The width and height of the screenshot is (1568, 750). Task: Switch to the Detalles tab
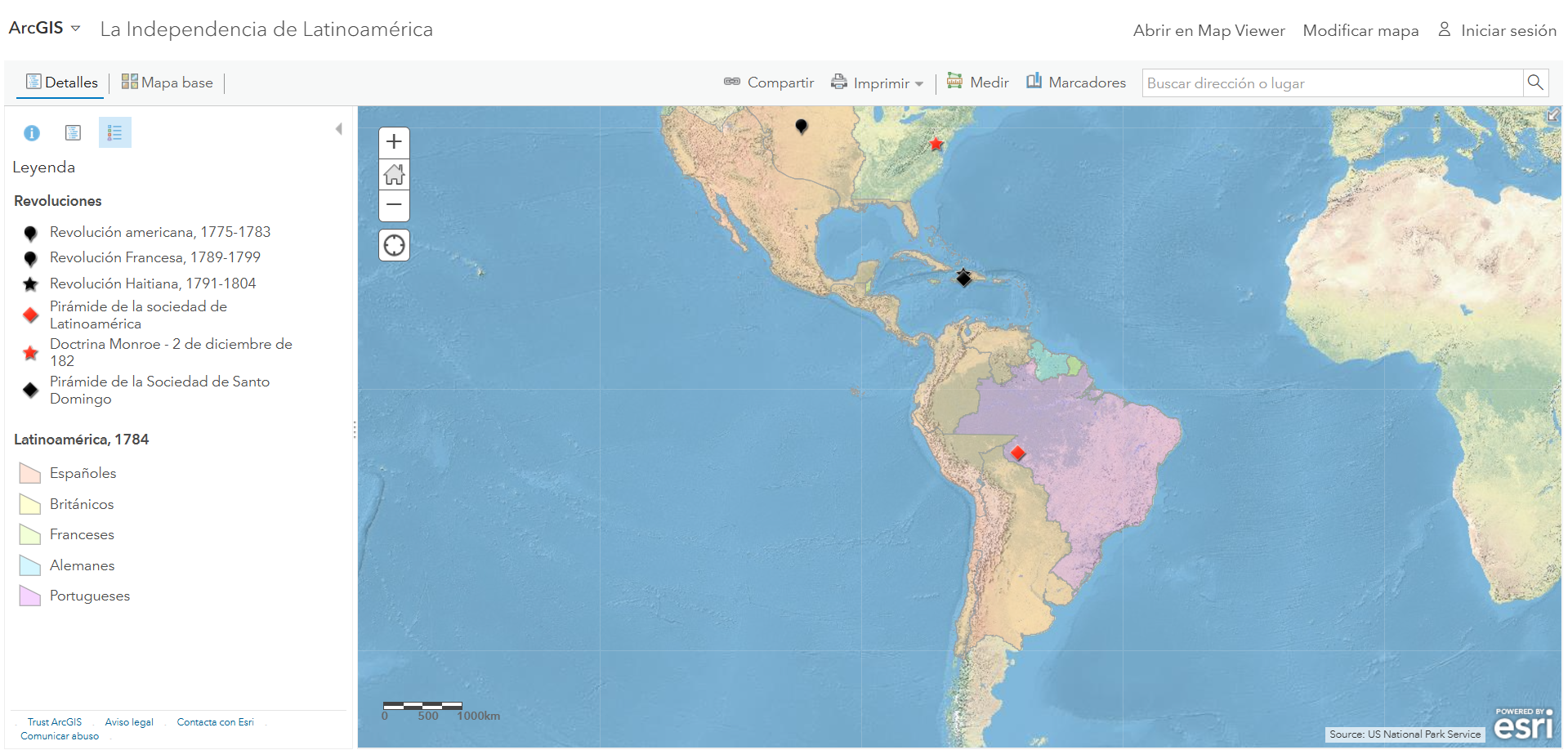click(x=62, y=83)
